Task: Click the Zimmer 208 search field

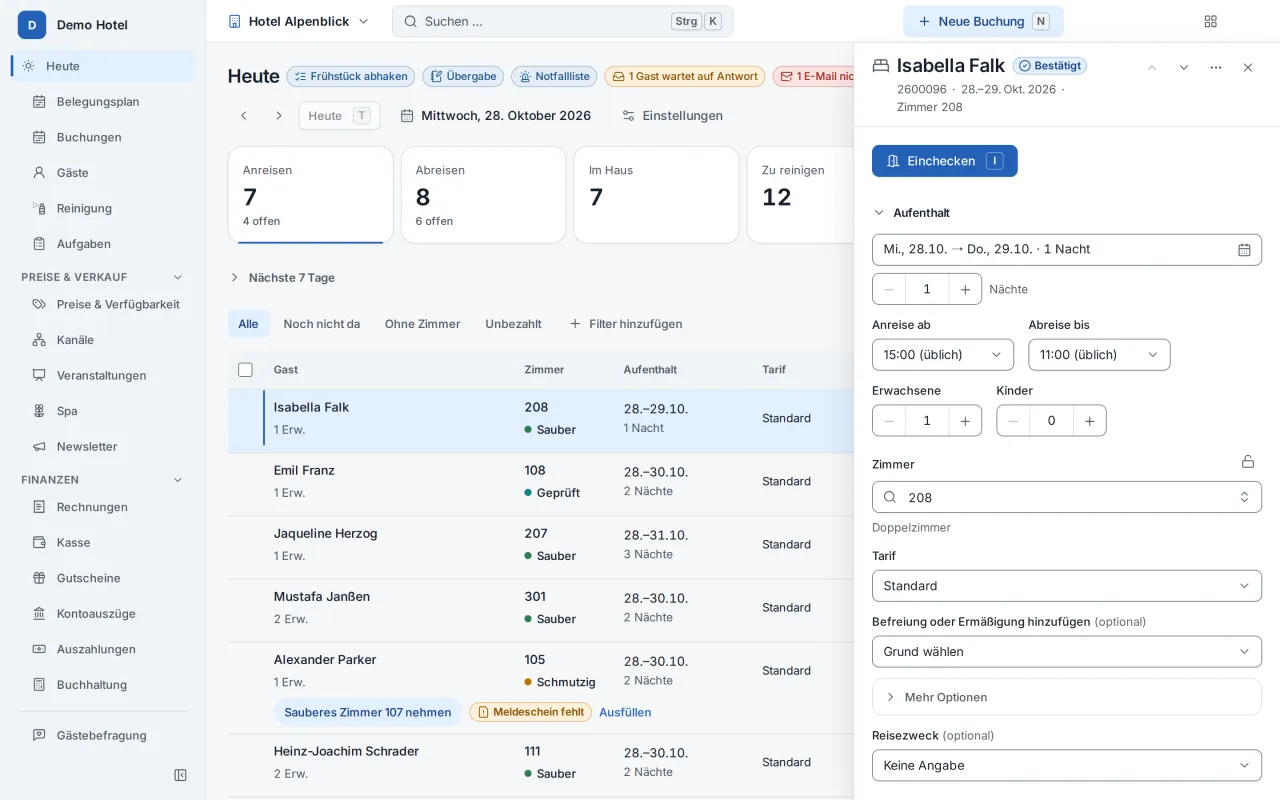Action: pos(1067,497)
